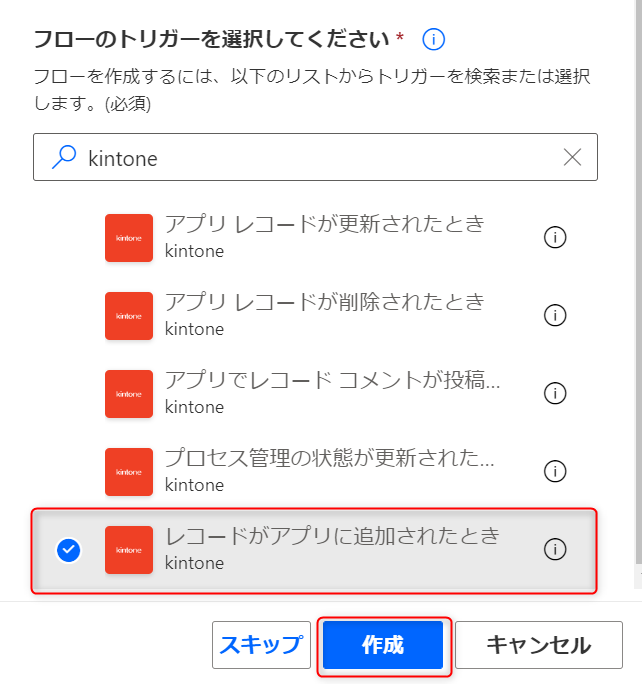Select kintone icon for コメントが投稿 trigger
The image size is (642, 684).
pos(129,394)
